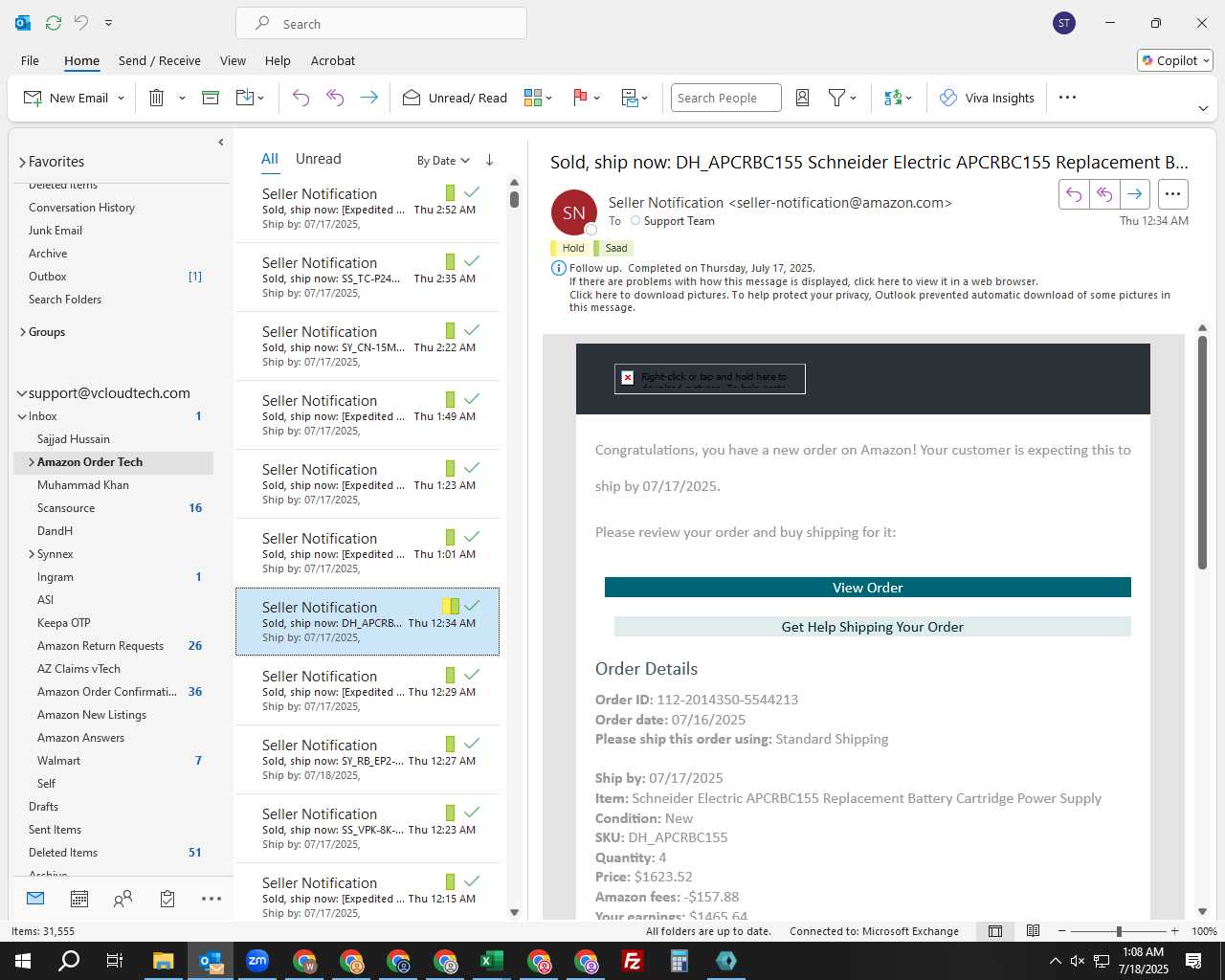The image size is (1225, 980).
Task: Expand the Favorites section
Action: tap(22, 162)
